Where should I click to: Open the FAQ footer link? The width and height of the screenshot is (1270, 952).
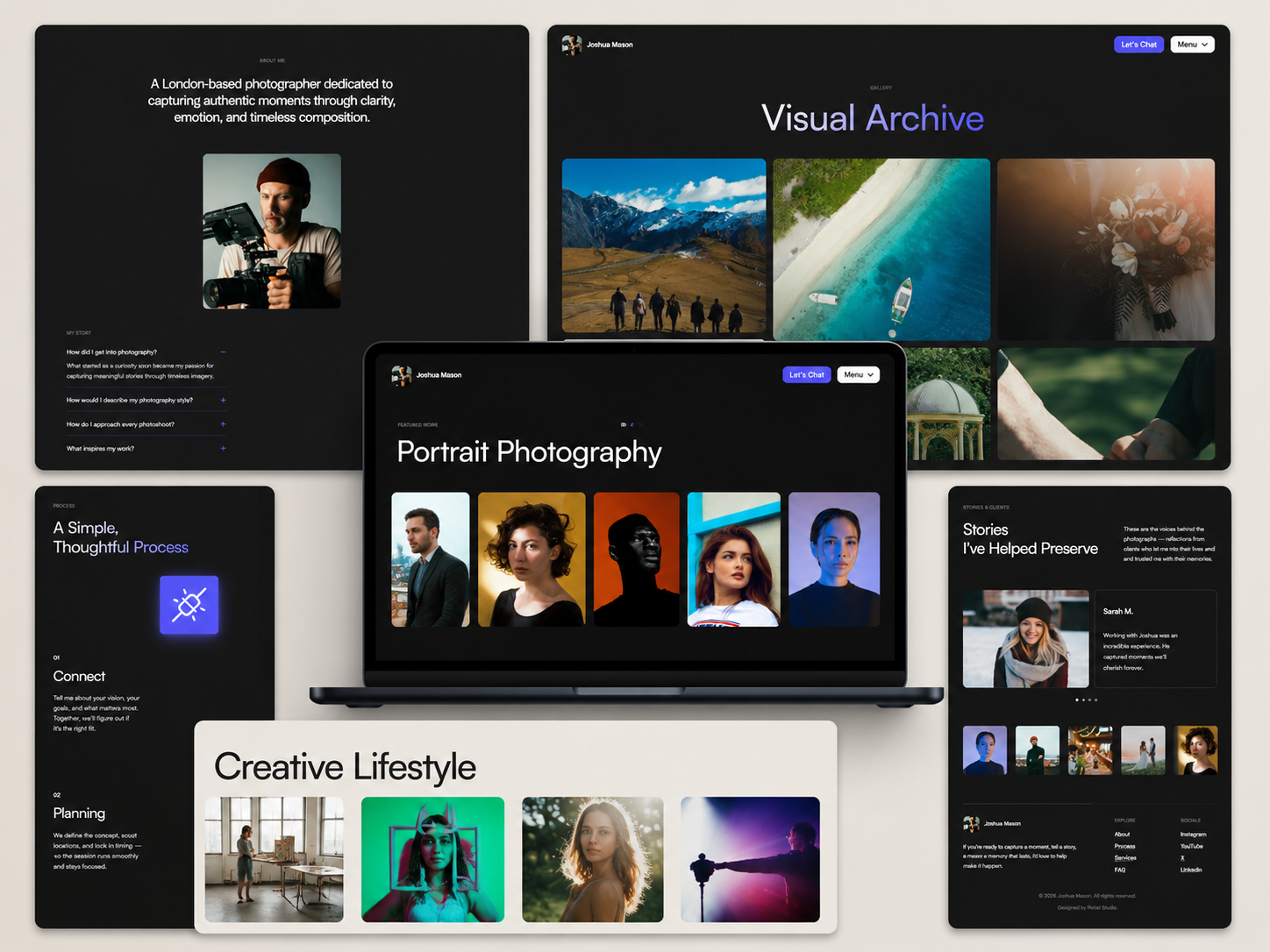coord(1120,870)
